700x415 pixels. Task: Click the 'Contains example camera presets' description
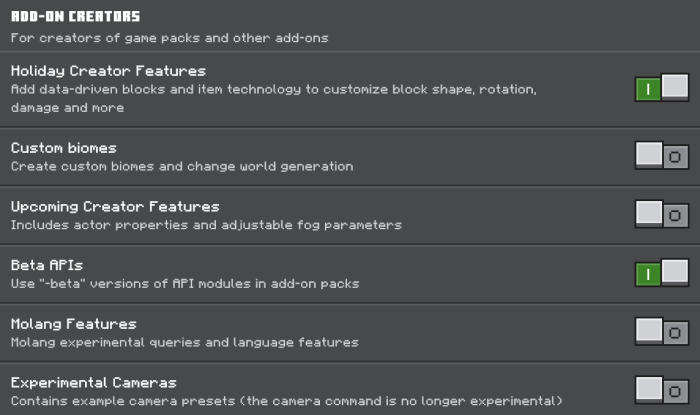tap(273, 401)
